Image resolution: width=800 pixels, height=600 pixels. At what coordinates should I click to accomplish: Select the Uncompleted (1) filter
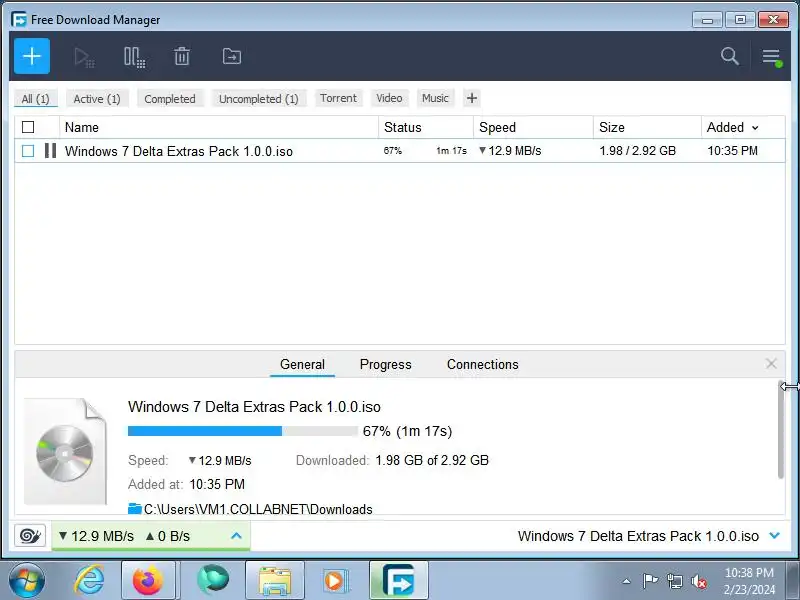259,98
